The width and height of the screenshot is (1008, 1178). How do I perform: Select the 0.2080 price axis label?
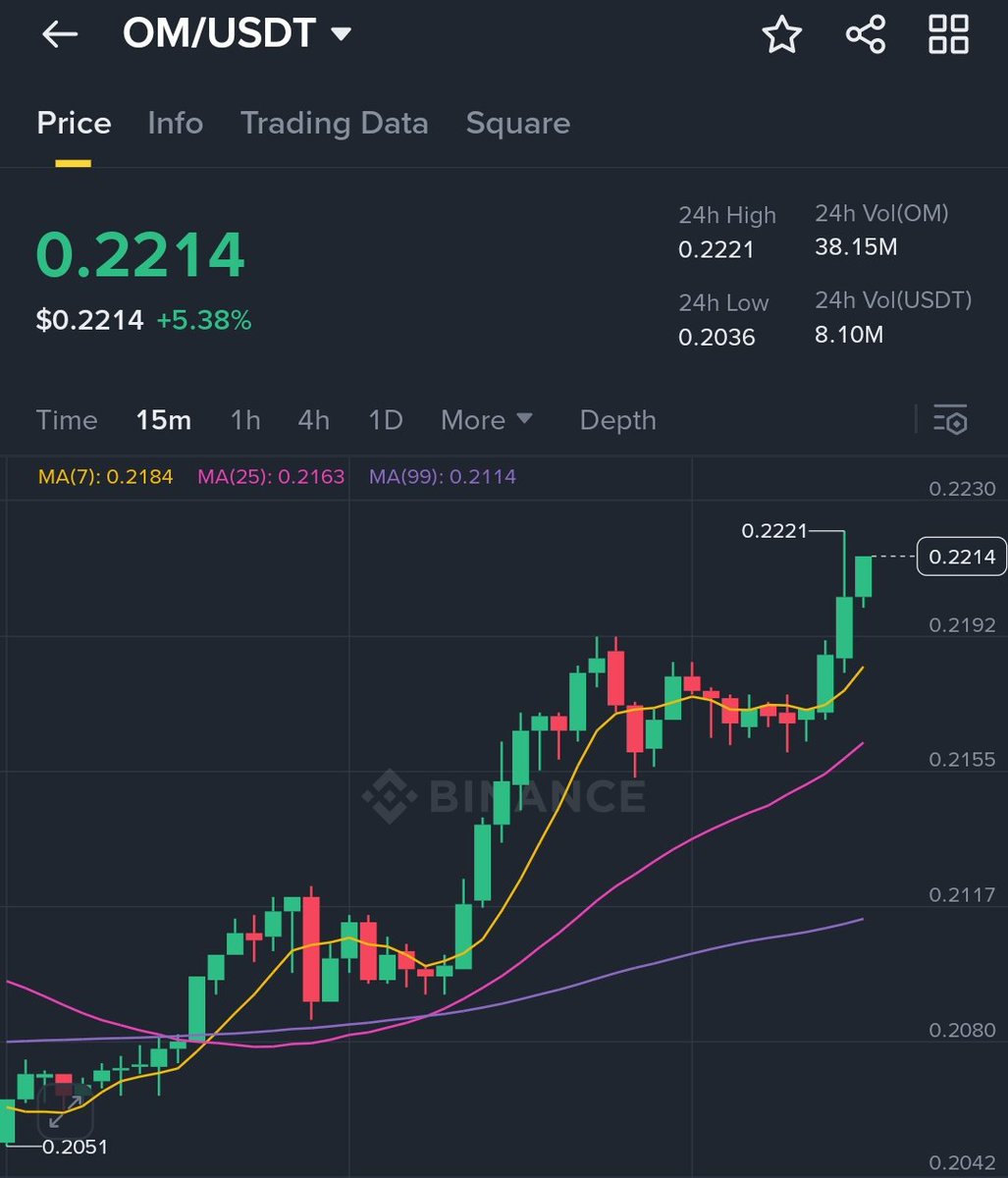[962, 1030]
